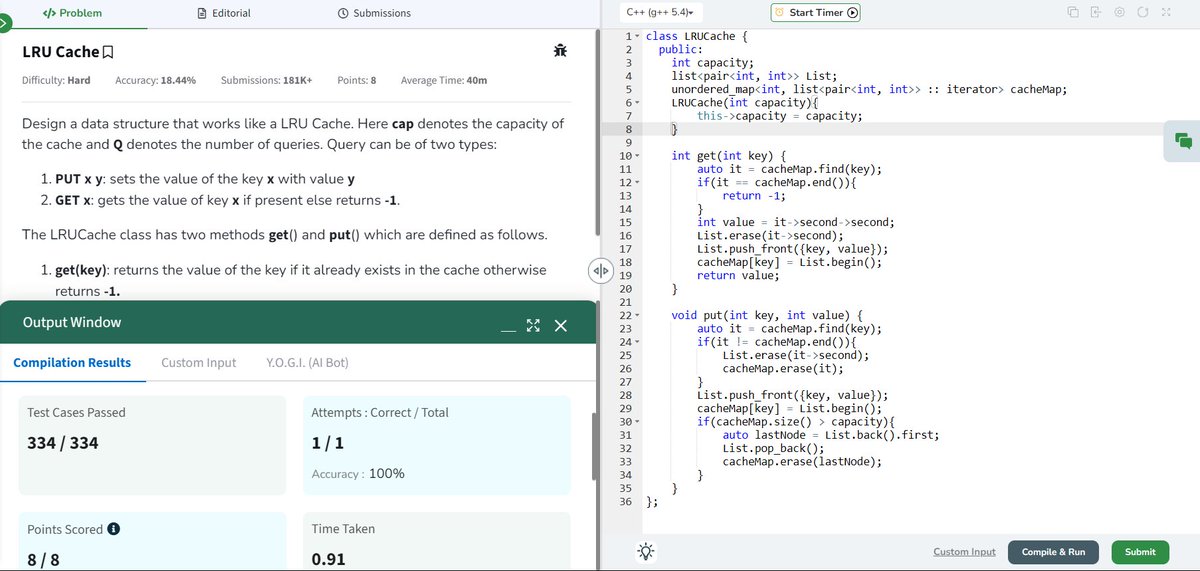Close the Output Window
The image size is (1200, 571).
click(560, 326)
